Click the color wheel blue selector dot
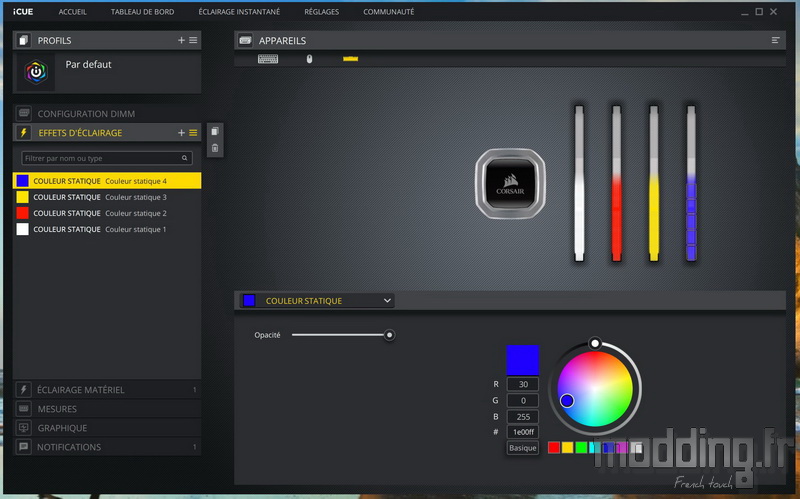The height and width of the screenshot is (499, 800). pyautogui.click(x=567, y=401)
